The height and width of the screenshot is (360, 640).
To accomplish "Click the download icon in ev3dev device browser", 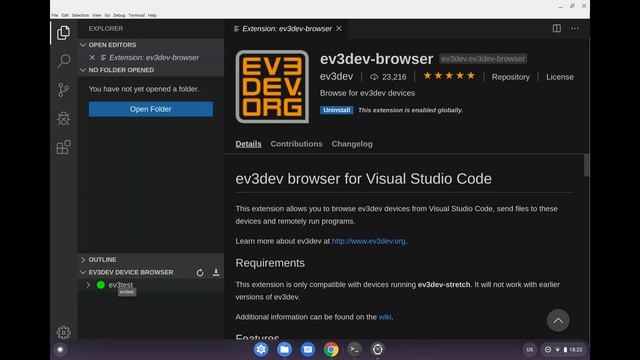I will click(216, 272).
